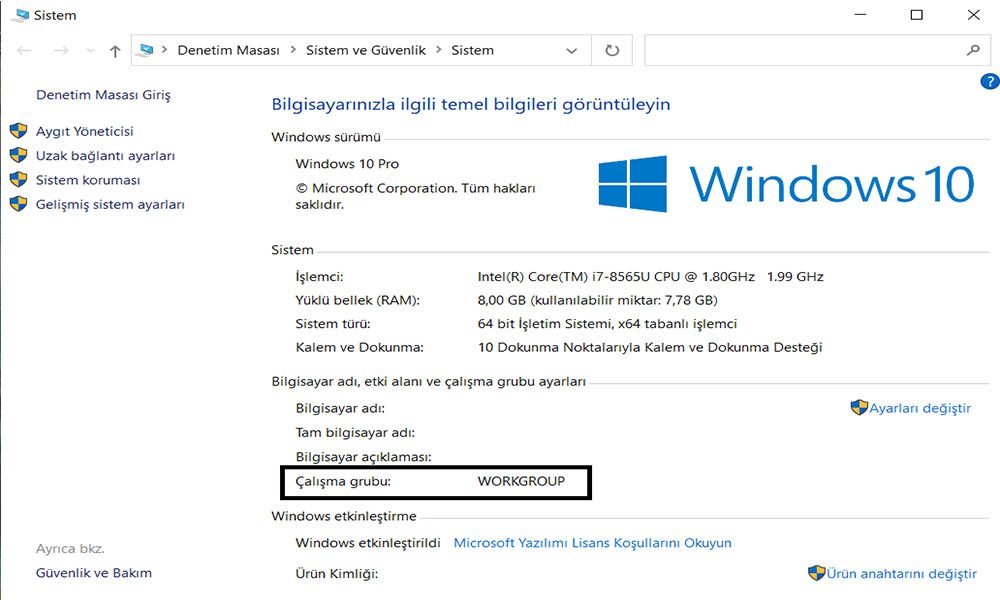Open the recent locations dropdown arrow
This screenshot has width=1000, height=600.
tap(90, 50)
